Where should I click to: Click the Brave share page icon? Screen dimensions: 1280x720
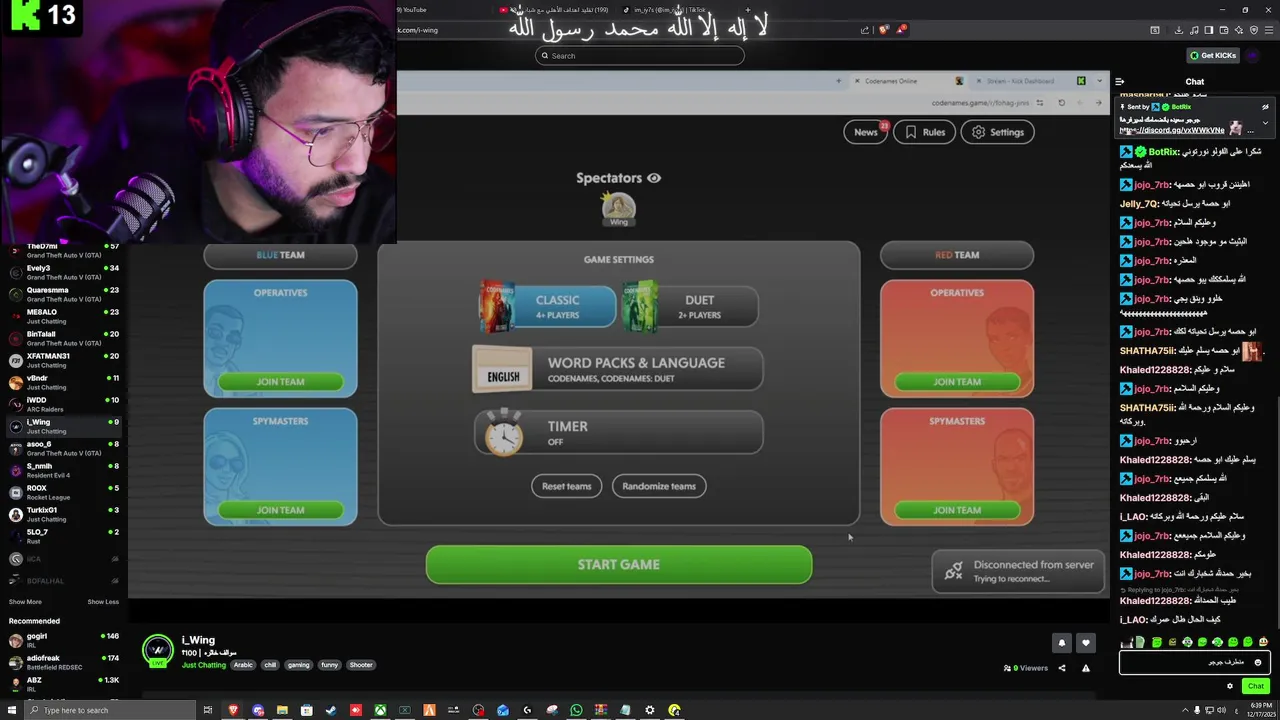(x=865, y=30)
